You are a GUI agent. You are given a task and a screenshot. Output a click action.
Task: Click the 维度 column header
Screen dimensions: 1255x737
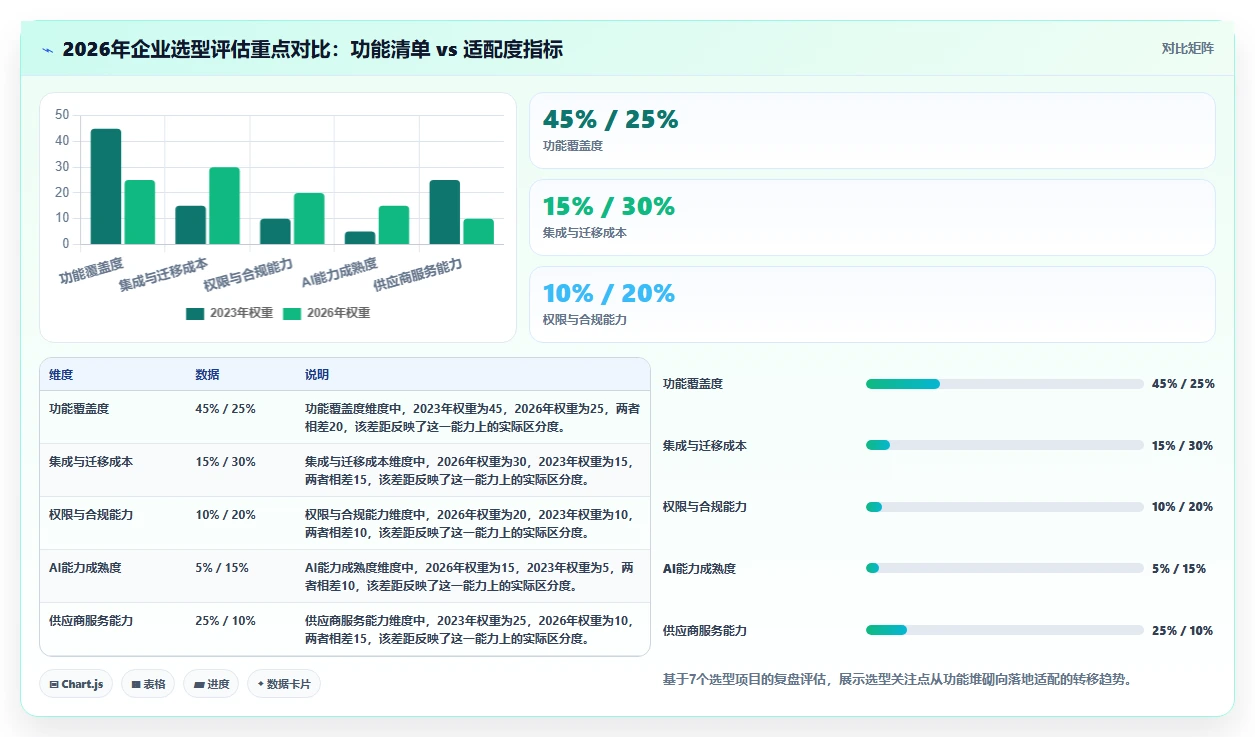[61, 375]
